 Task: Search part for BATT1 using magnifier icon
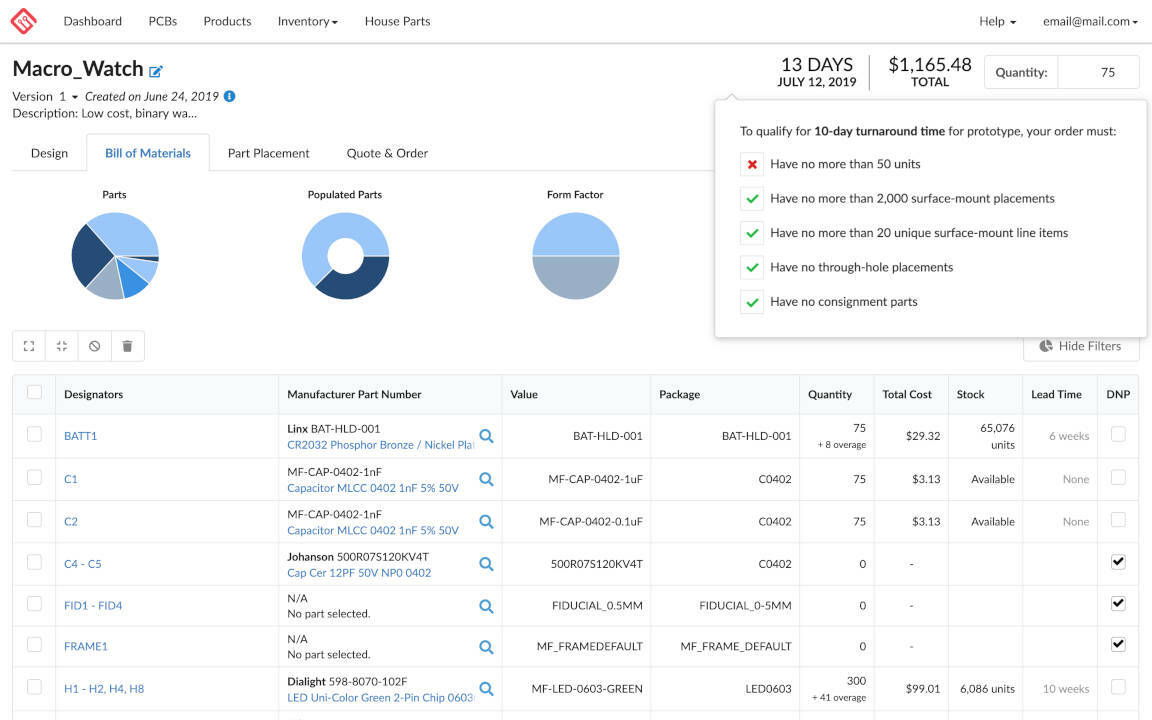(486, 436)
